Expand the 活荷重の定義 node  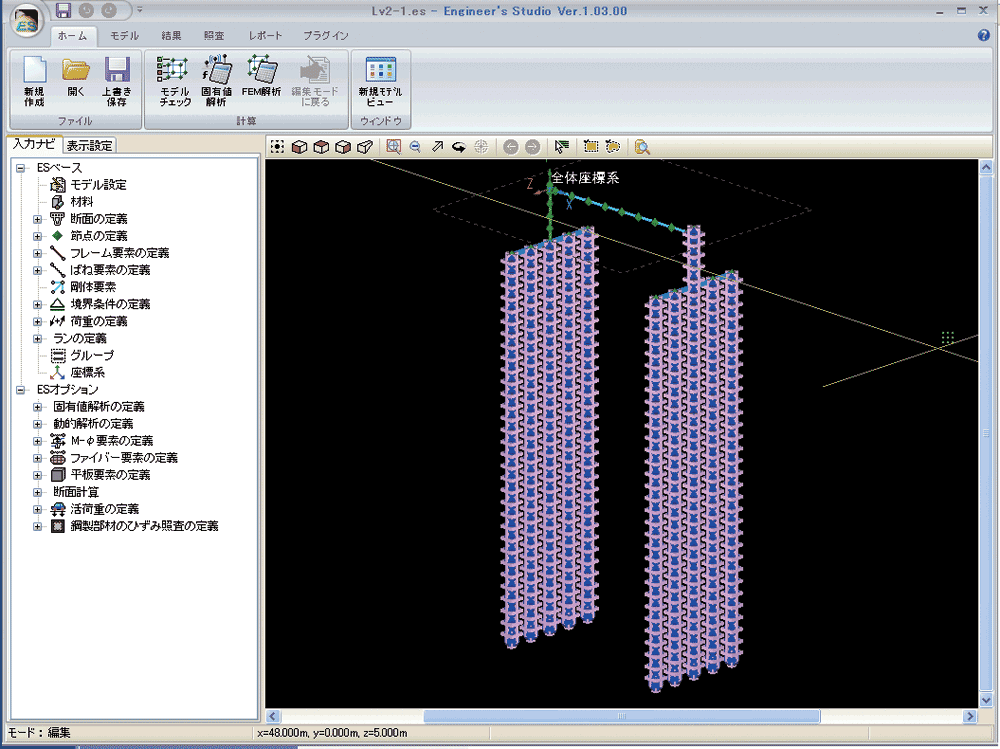coord(37,510)
